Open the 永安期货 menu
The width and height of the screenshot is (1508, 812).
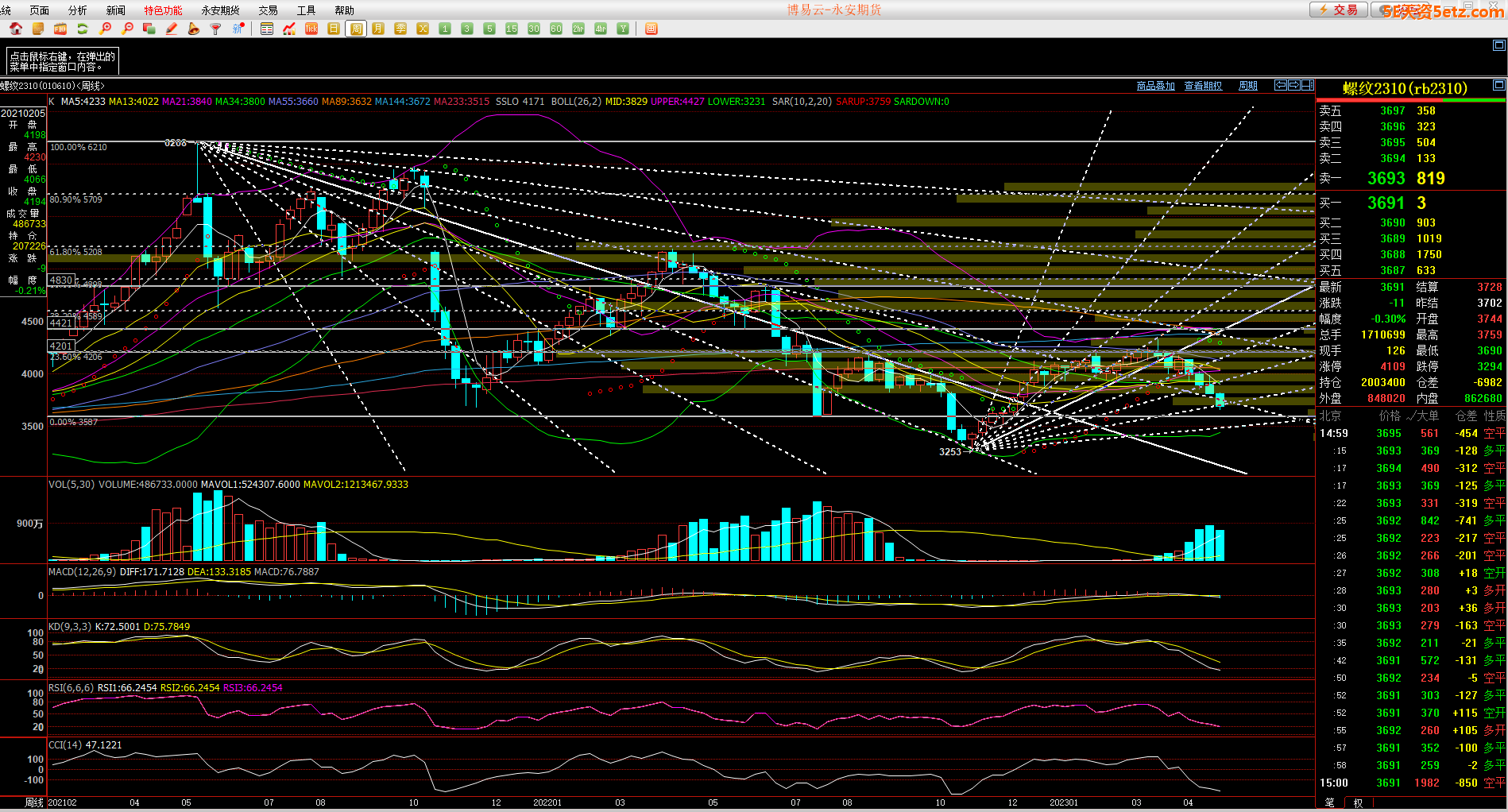(220, 10)
